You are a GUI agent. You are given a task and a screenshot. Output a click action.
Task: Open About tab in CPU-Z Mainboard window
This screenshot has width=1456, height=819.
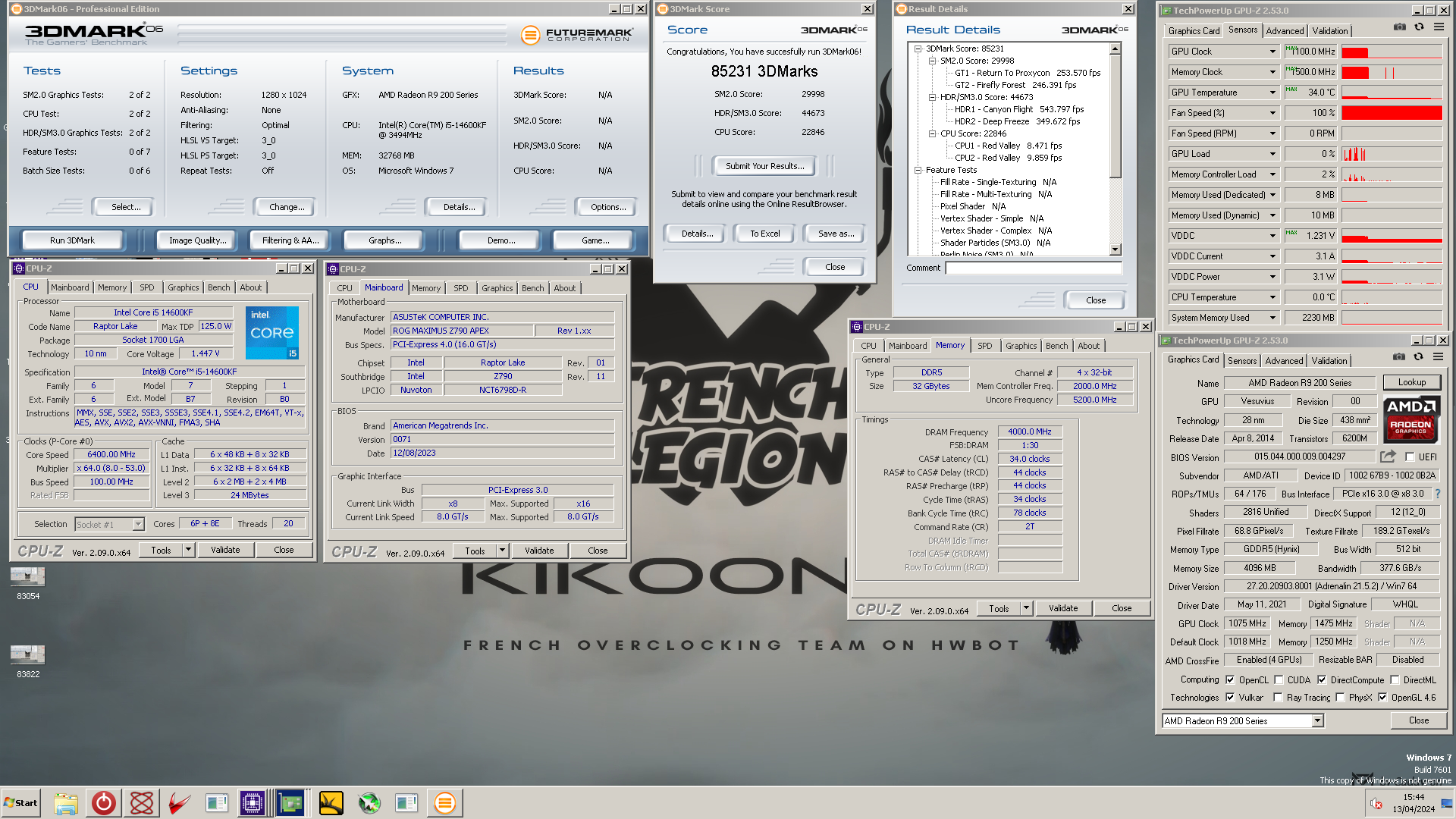[x=564, y=288]
